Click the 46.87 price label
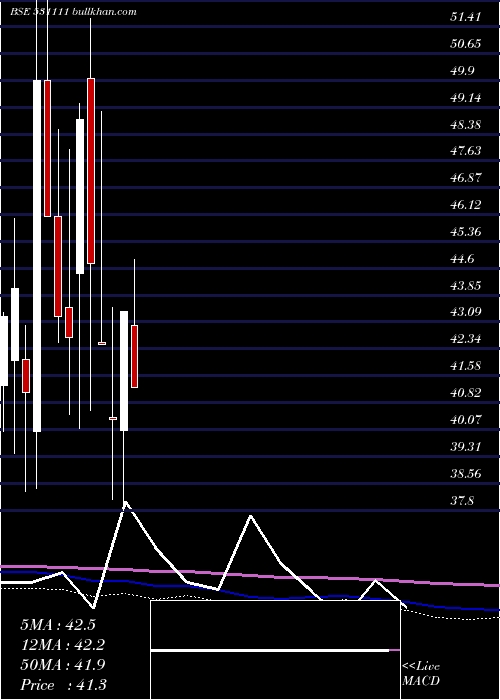500x700 pixels. click(x=465, y=178)
